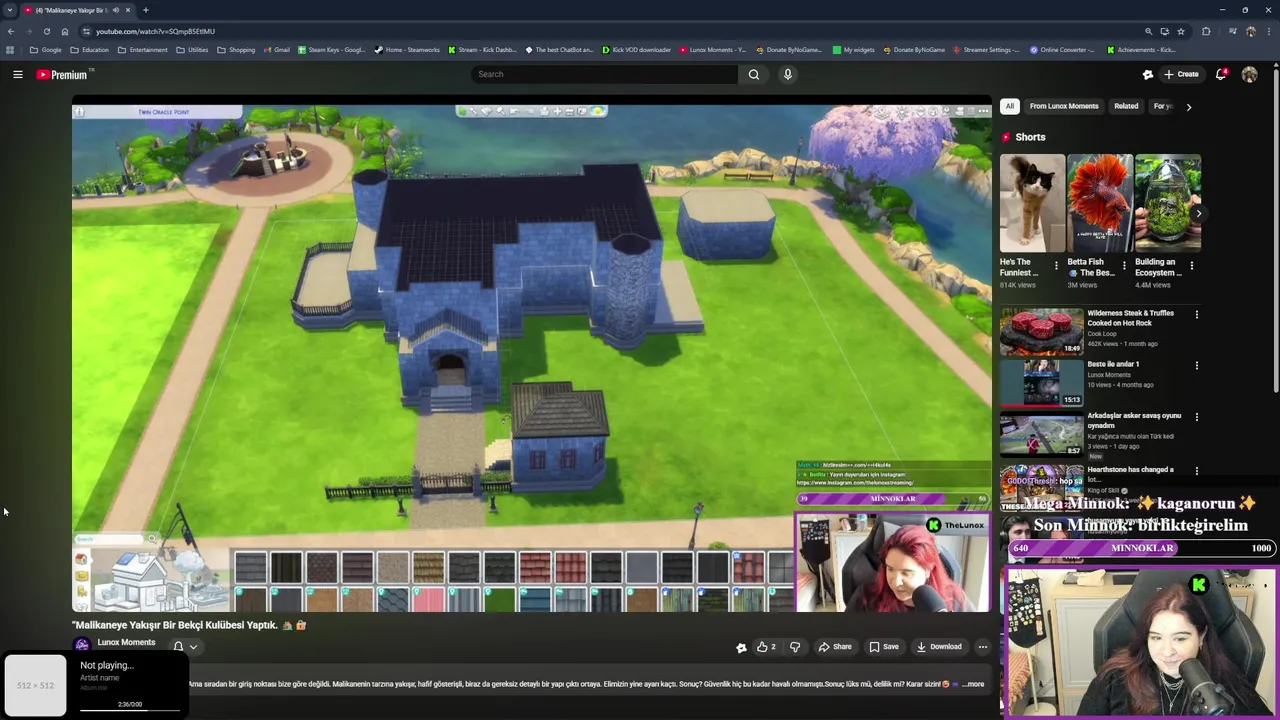Play the Wilderness Steak & Truffles thumbnail
The width and height of the screenshot is (1280, 720).
[1041, 331]
